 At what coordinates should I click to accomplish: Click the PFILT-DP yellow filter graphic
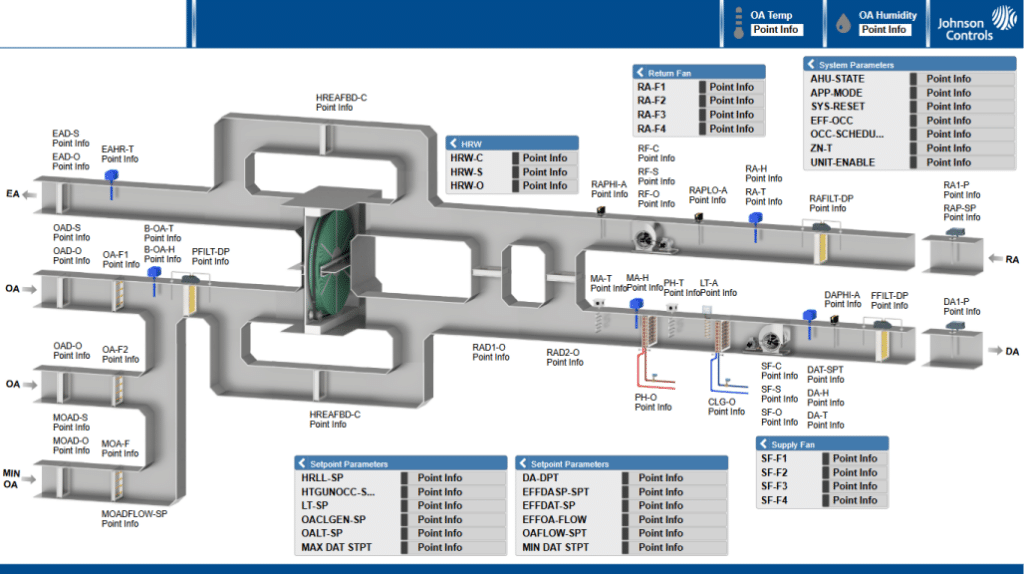pyautogui.click(x=192, y=300)
